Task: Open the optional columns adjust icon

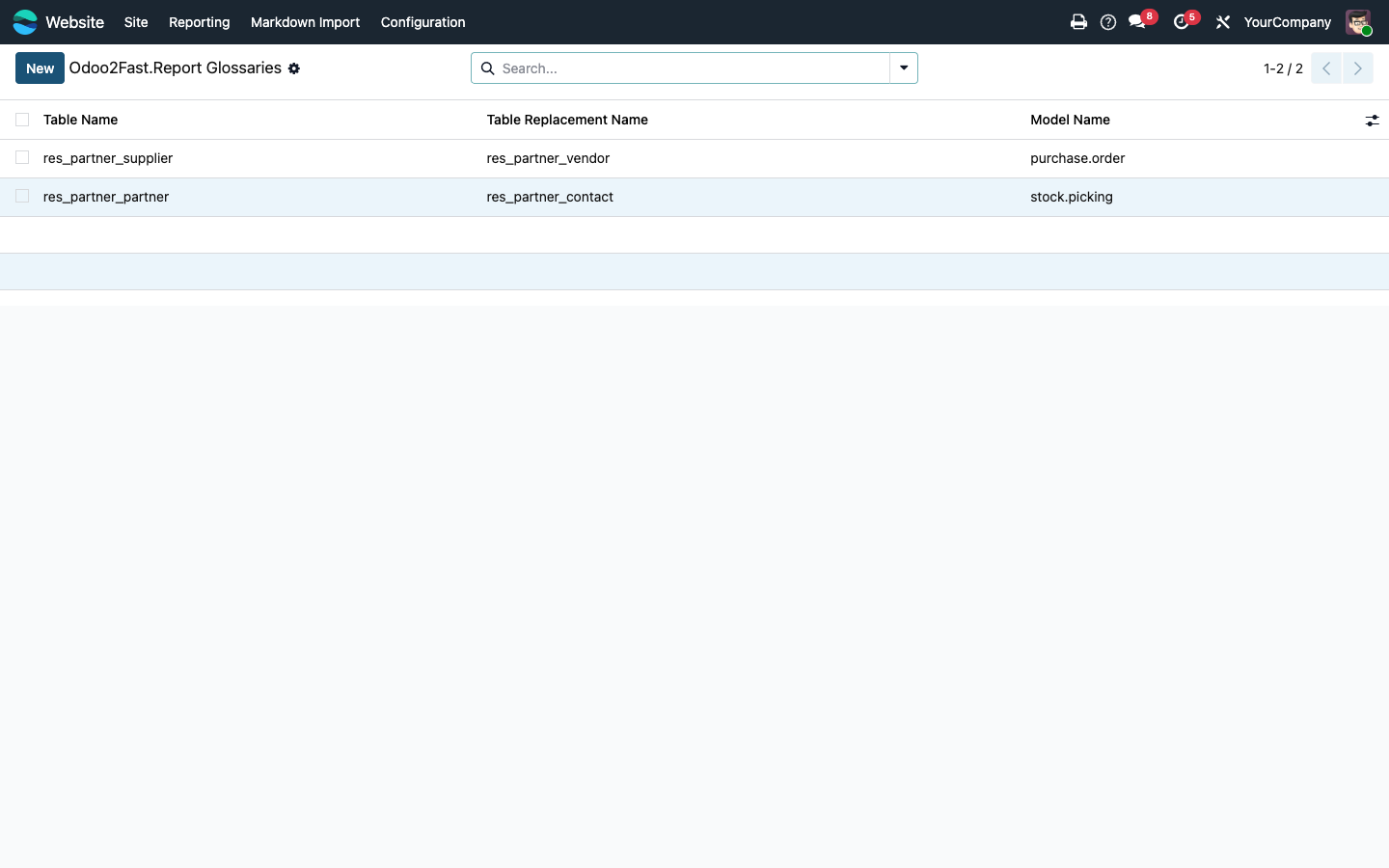Action: (1372, 121)
